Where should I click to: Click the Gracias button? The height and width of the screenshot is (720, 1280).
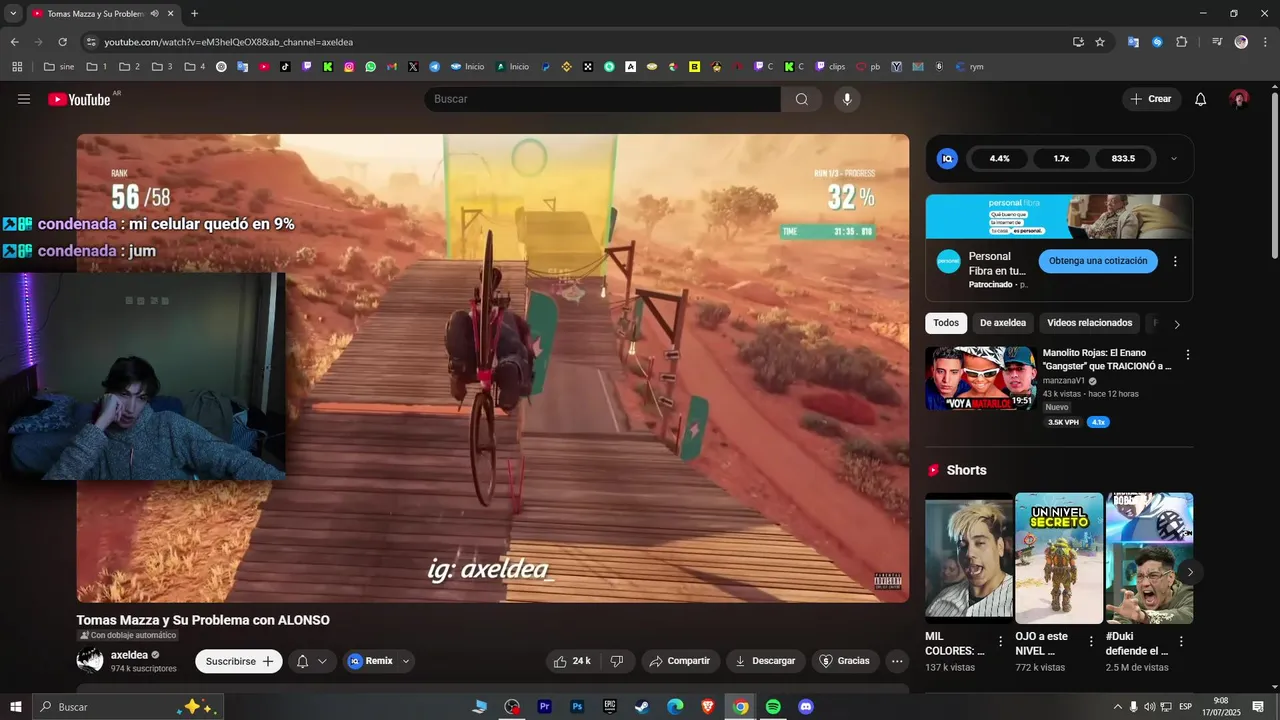point(845,661)
